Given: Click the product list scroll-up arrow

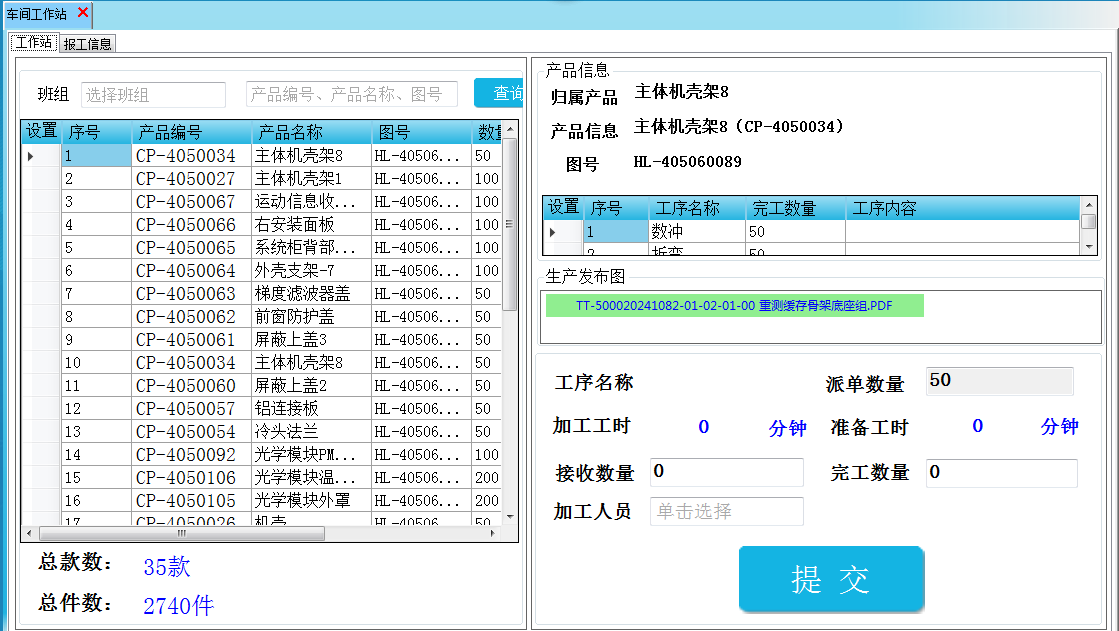Looking at the screenshot, I should tap(510, 130).
